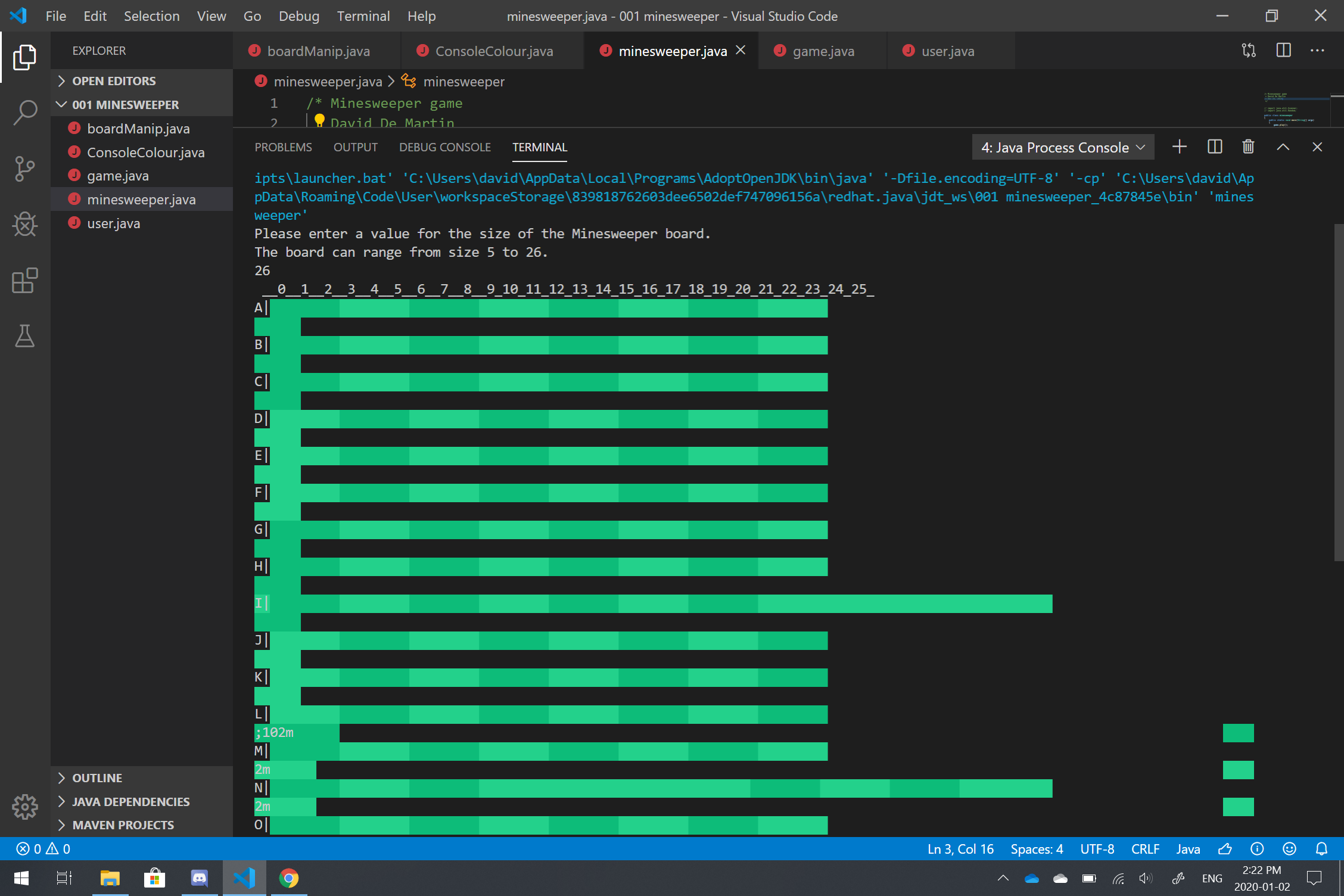Create a new terminal with the plus icon
The width and height of the screenshot is (1344, 896).
[x=1178, y=147]
